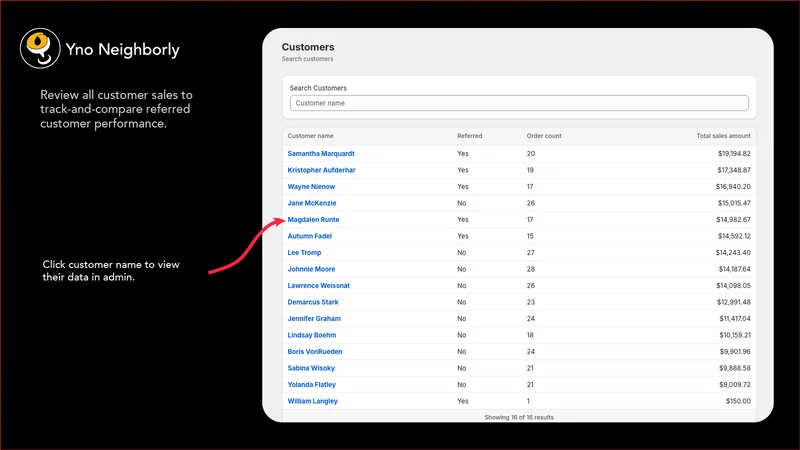The height and width of the screenshot is (450, 800).
Task: Open Jane McKenzie customer link
Action: 312,203
